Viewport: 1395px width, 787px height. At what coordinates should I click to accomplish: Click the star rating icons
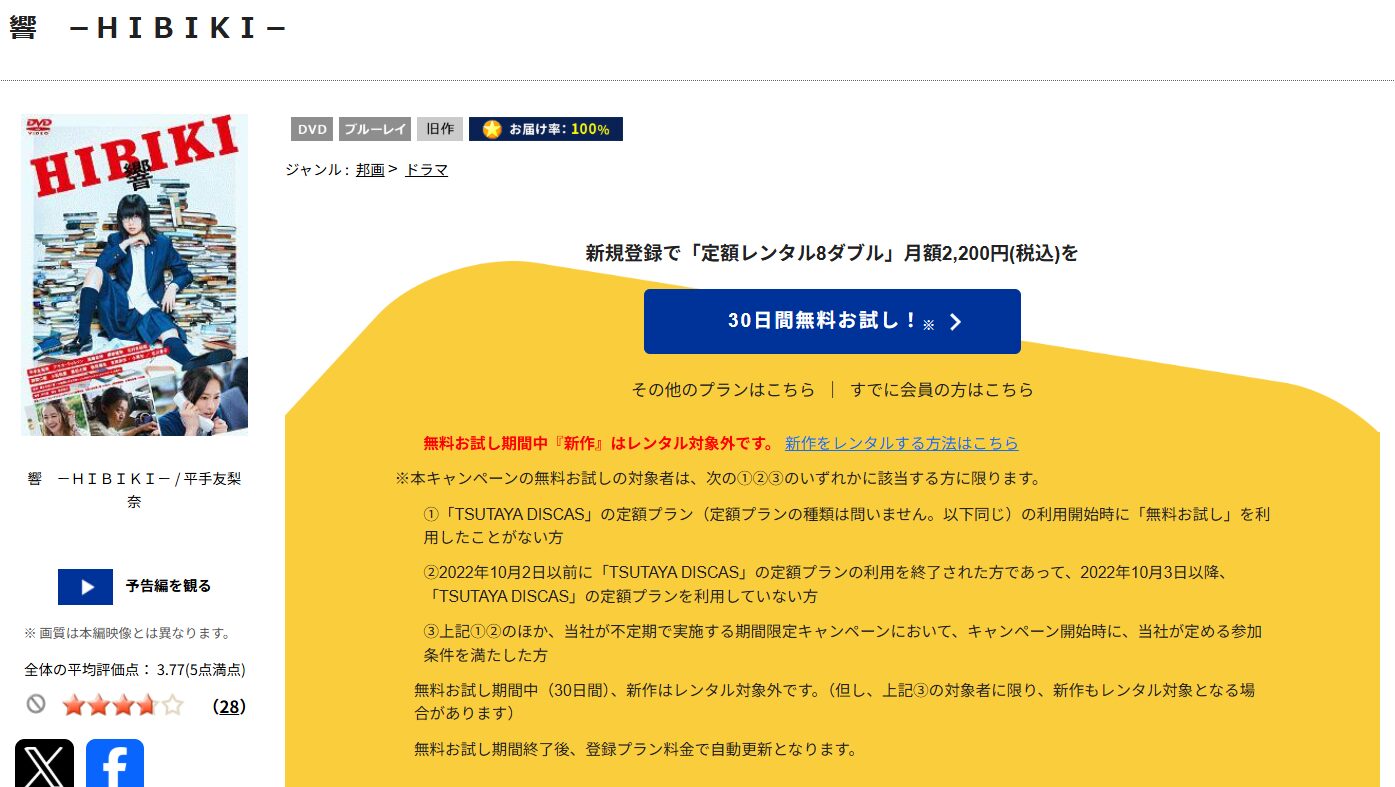click(123, 706)
